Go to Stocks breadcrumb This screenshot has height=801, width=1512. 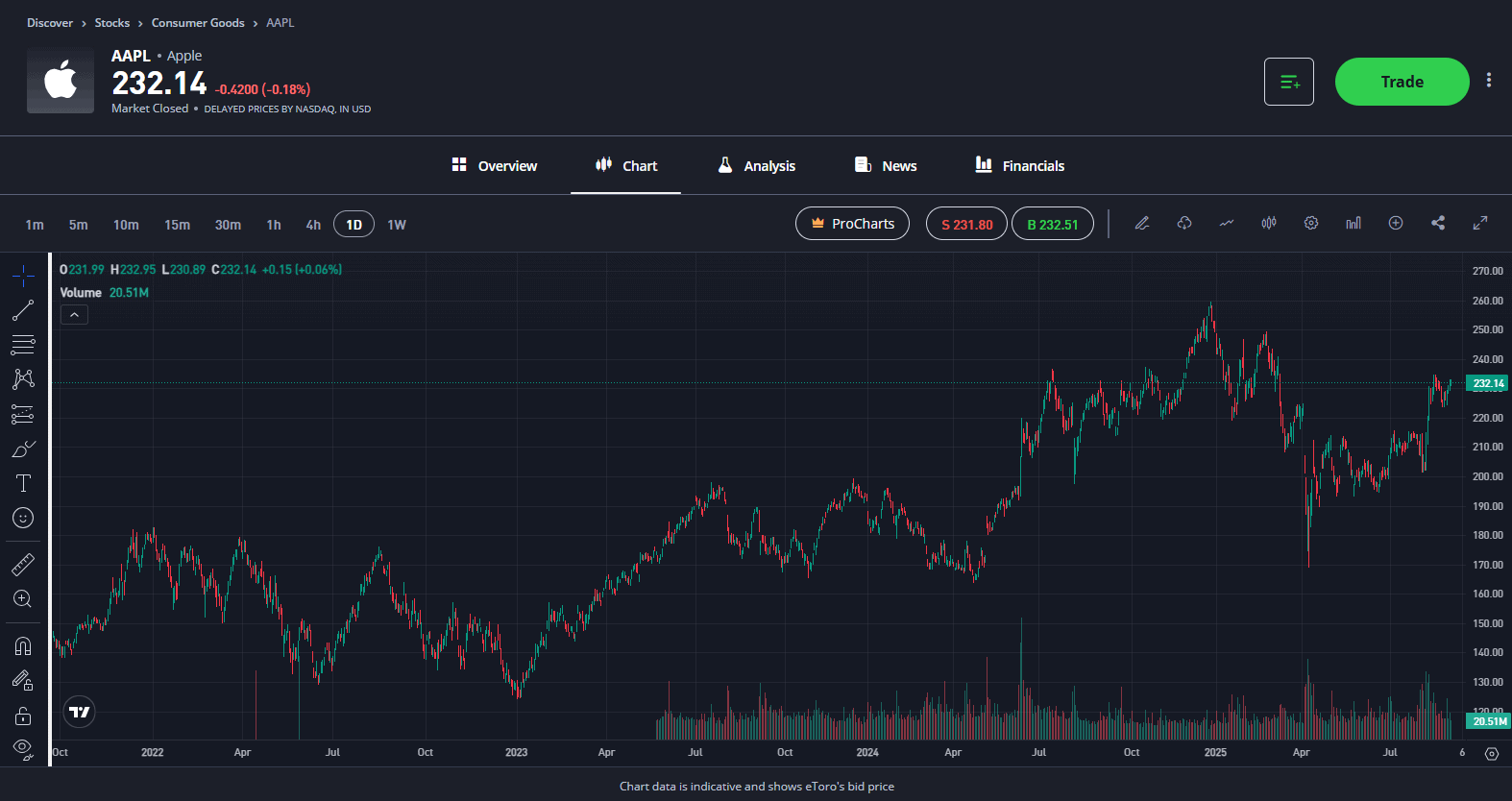(112, 23)
